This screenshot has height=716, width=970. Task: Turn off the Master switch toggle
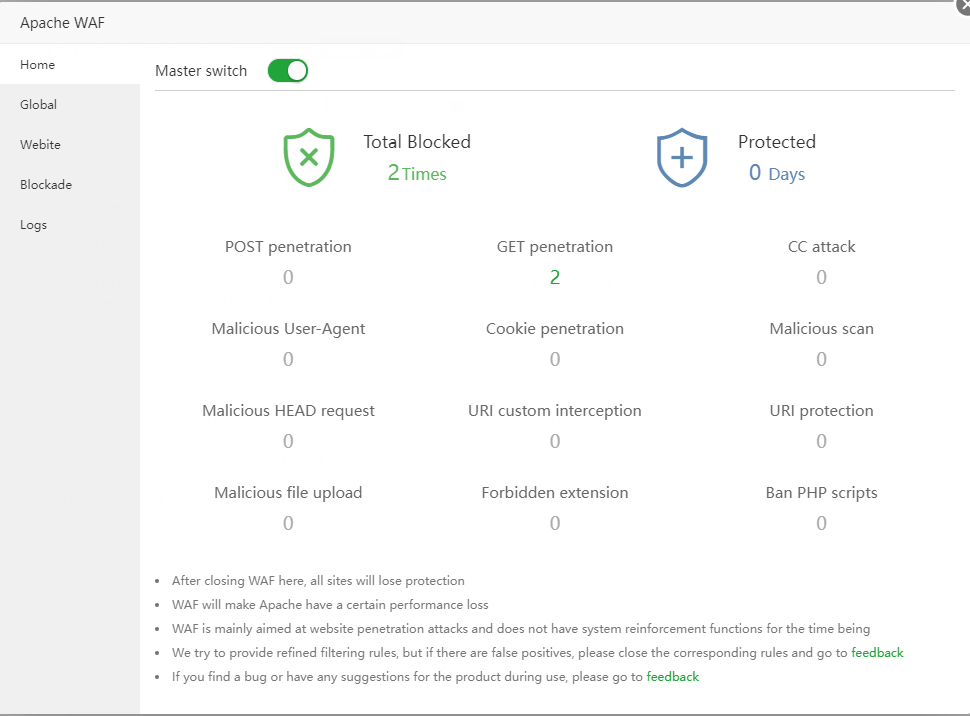click(x=288, y=71)
